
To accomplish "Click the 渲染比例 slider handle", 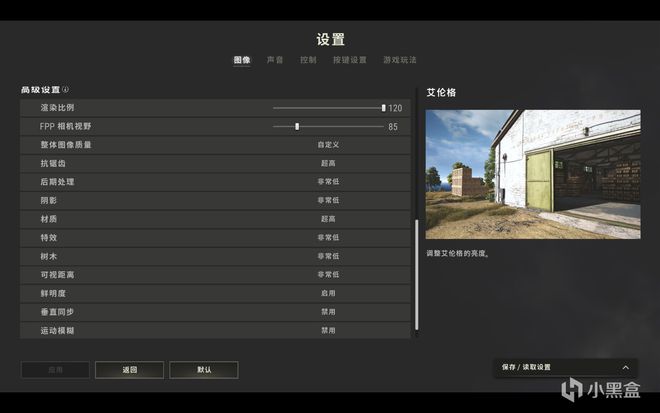I will point(383,108).
